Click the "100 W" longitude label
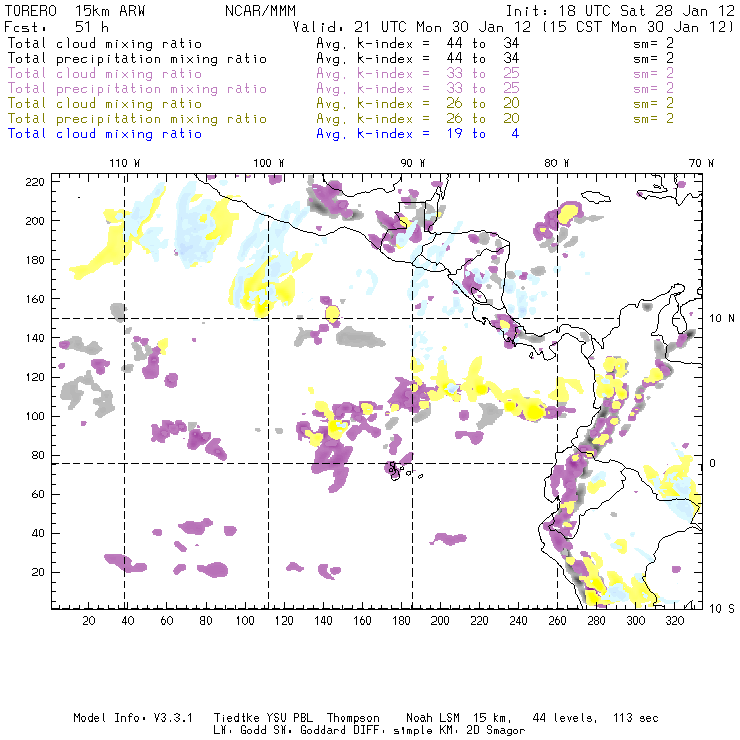This screenshot has height=740, width=740. point(269,163)
